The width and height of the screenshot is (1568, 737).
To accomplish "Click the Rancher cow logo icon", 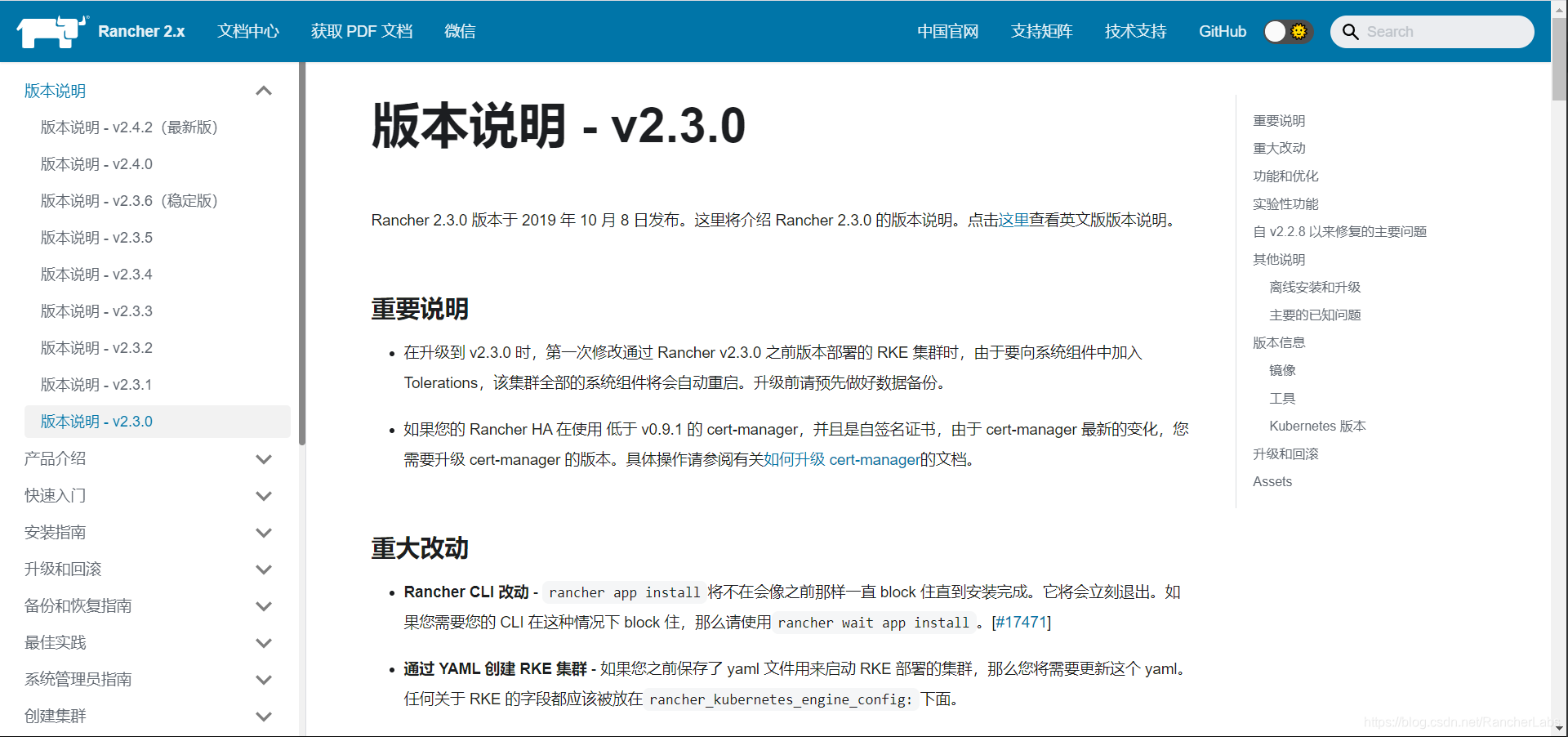I will (51, 32).
